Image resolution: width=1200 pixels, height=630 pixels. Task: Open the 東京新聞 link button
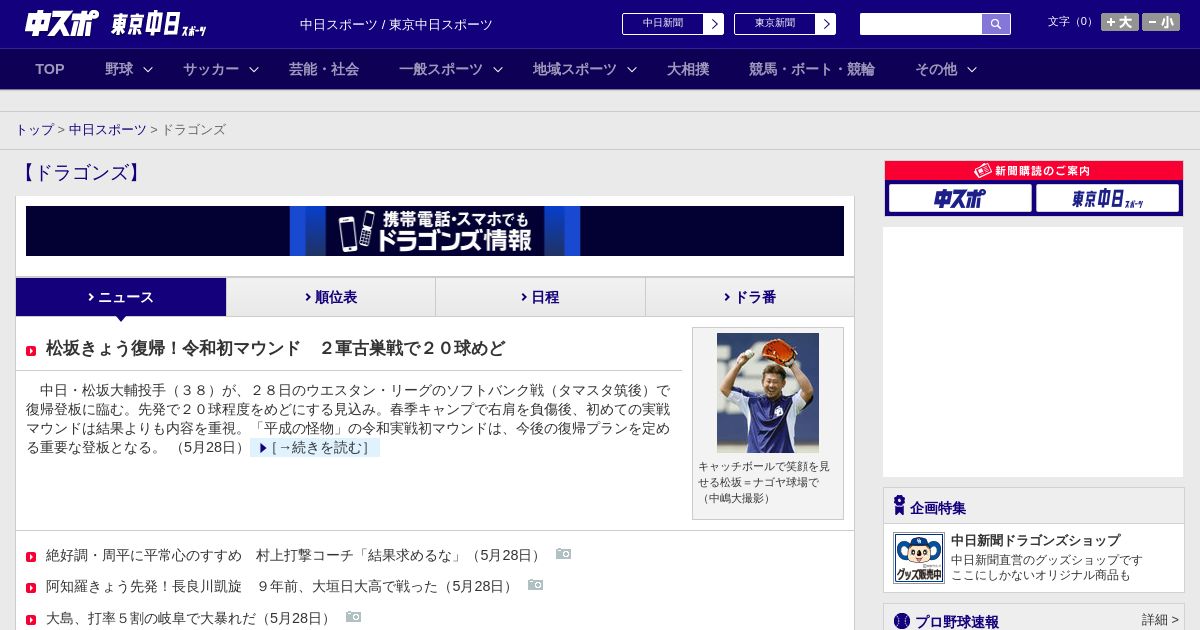tap(774, 24)
